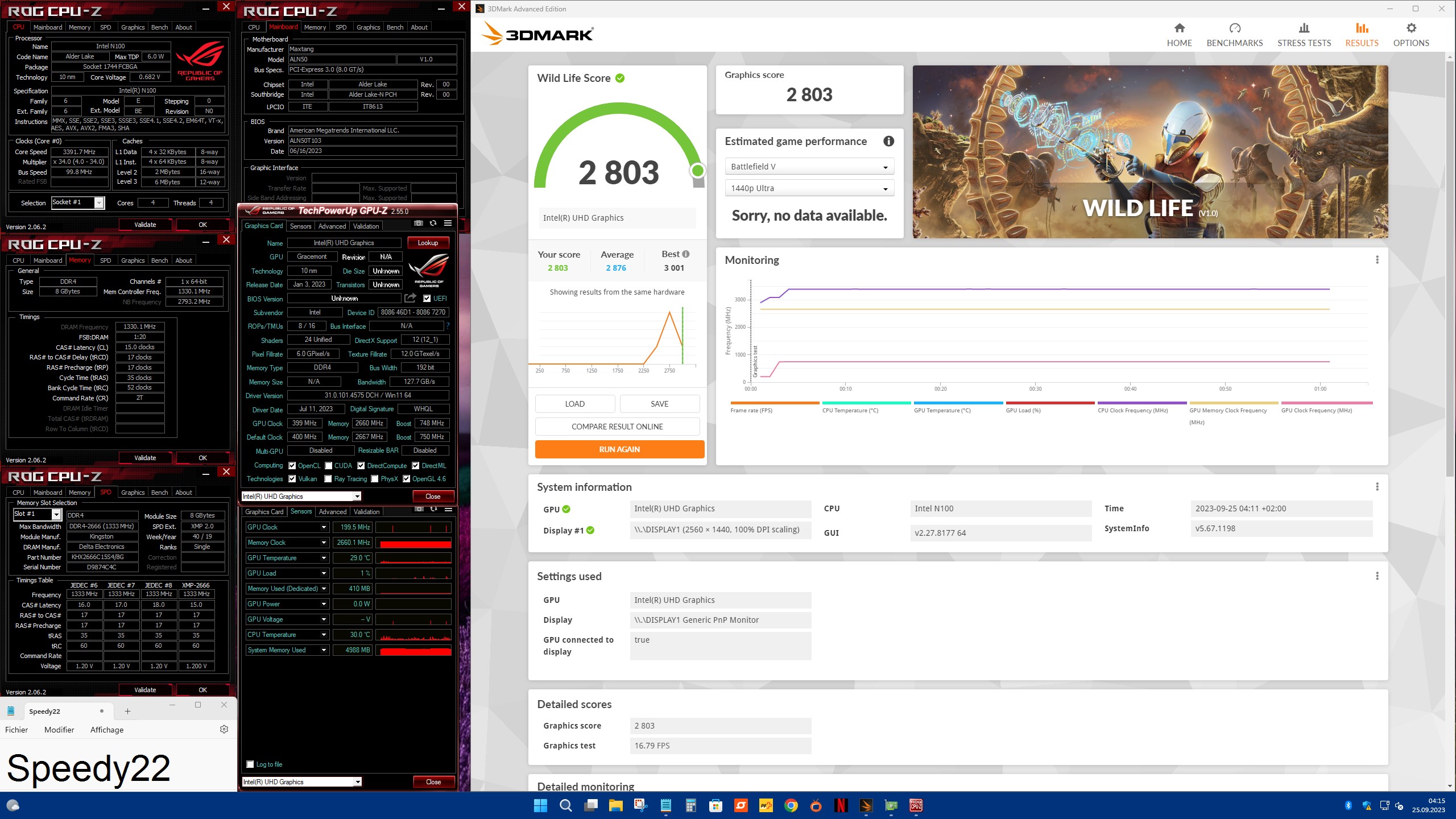Image resolution: width=1456 pixels, height=819 pixels.
Task: Open the Speedy22 Notepad settings gear
Action: (x=224, y=729)
